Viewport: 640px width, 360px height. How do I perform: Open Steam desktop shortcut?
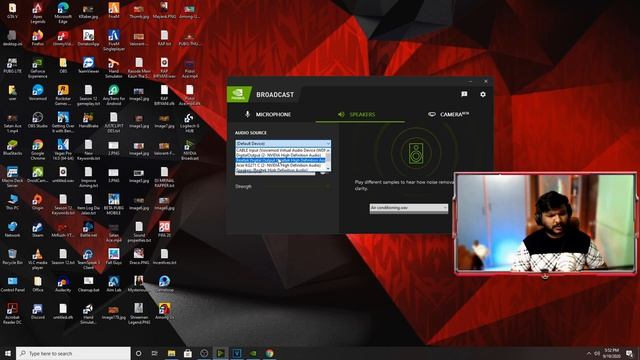38,229
